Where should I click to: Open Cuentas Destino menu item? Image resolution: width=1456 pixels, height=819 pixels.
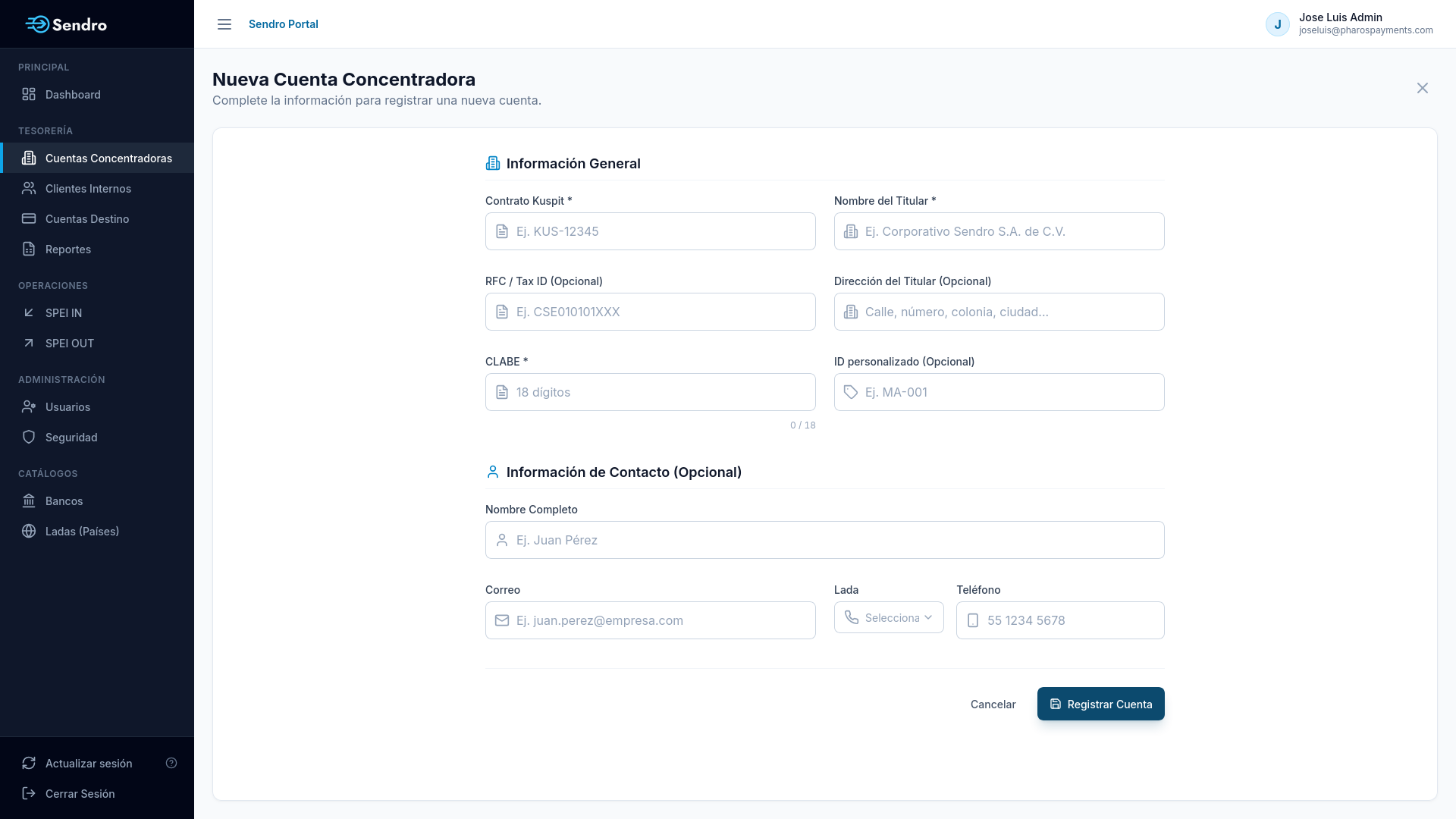coord(97,218)
